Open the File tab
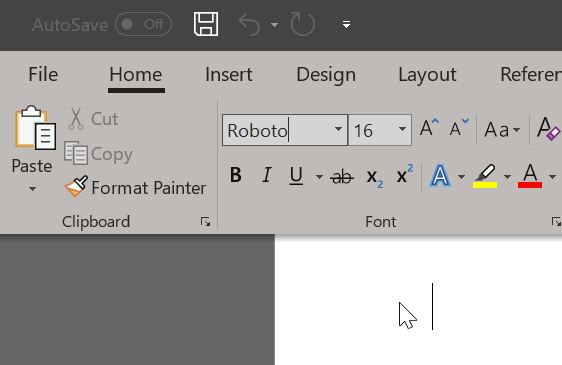This screenshot has width=562, height=365. pos(43,75)
